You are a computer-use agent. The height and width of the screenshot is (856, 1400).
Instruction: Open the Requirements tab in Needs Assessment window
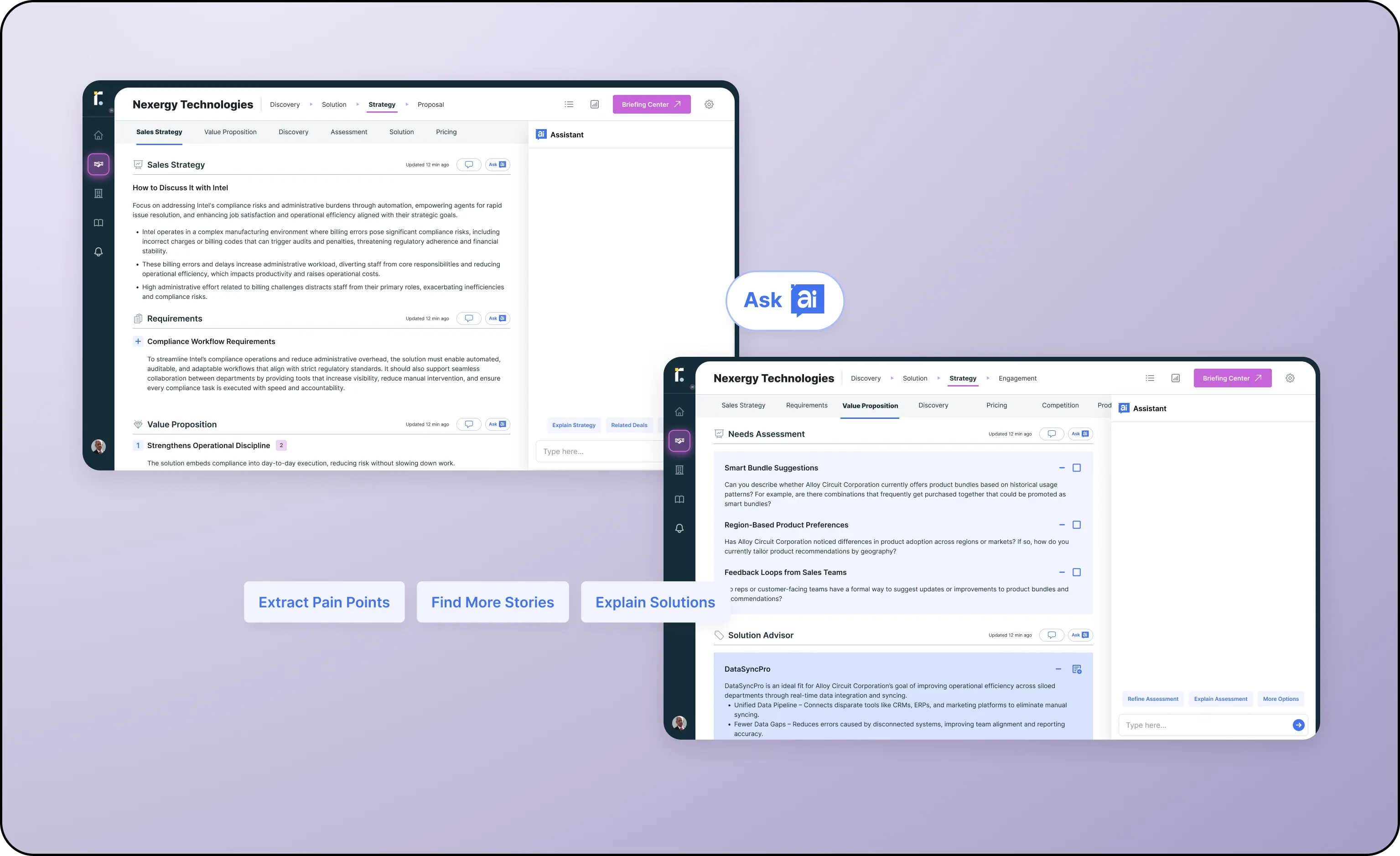(x=807, y=405)
